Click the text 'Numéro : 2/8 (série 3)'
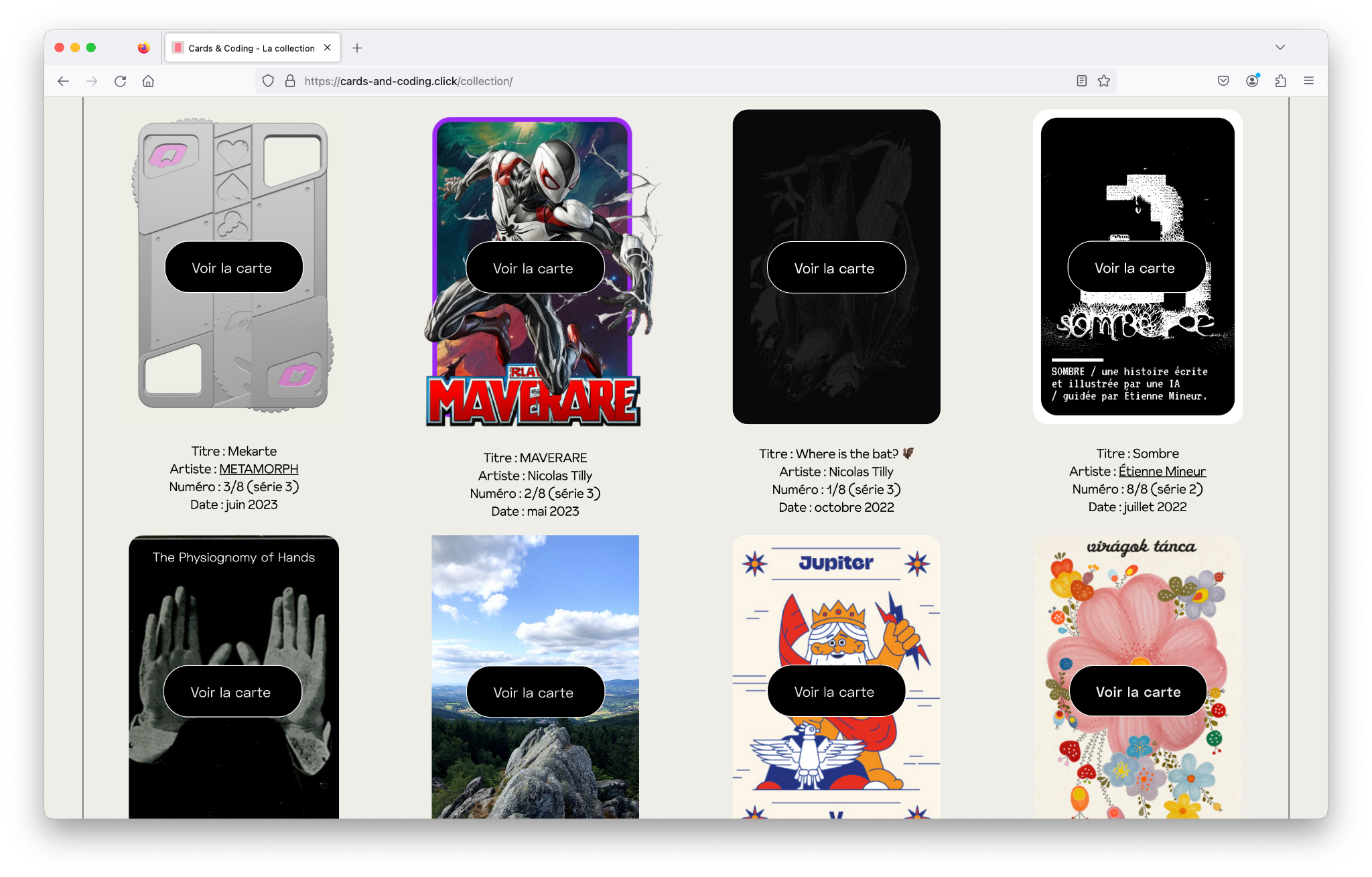Image resolution: width=1372 pixels, height=877 pixels. point(535,494)
